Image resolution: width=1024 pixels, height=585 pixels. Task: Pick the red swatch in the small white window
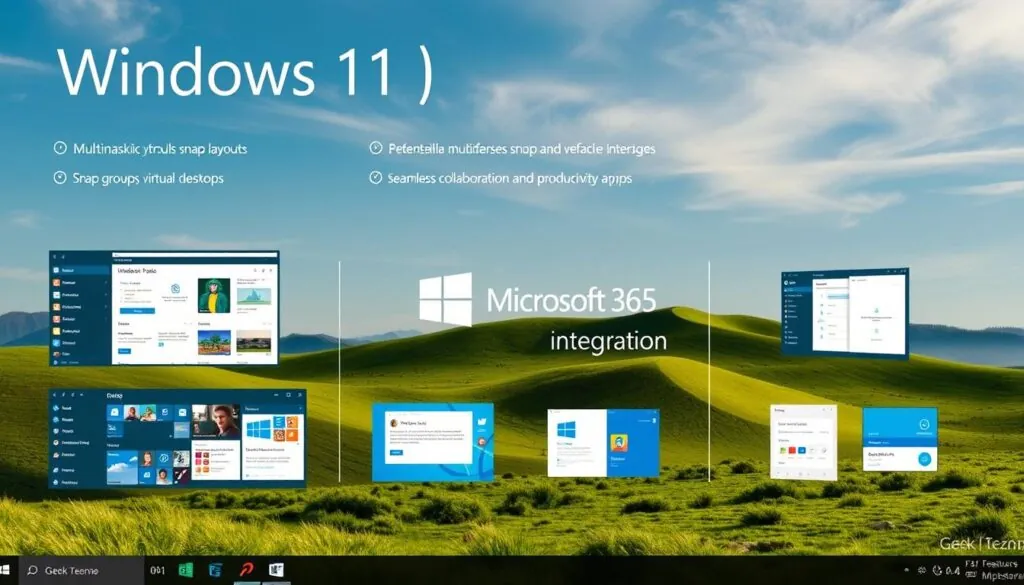coord(792,451)
